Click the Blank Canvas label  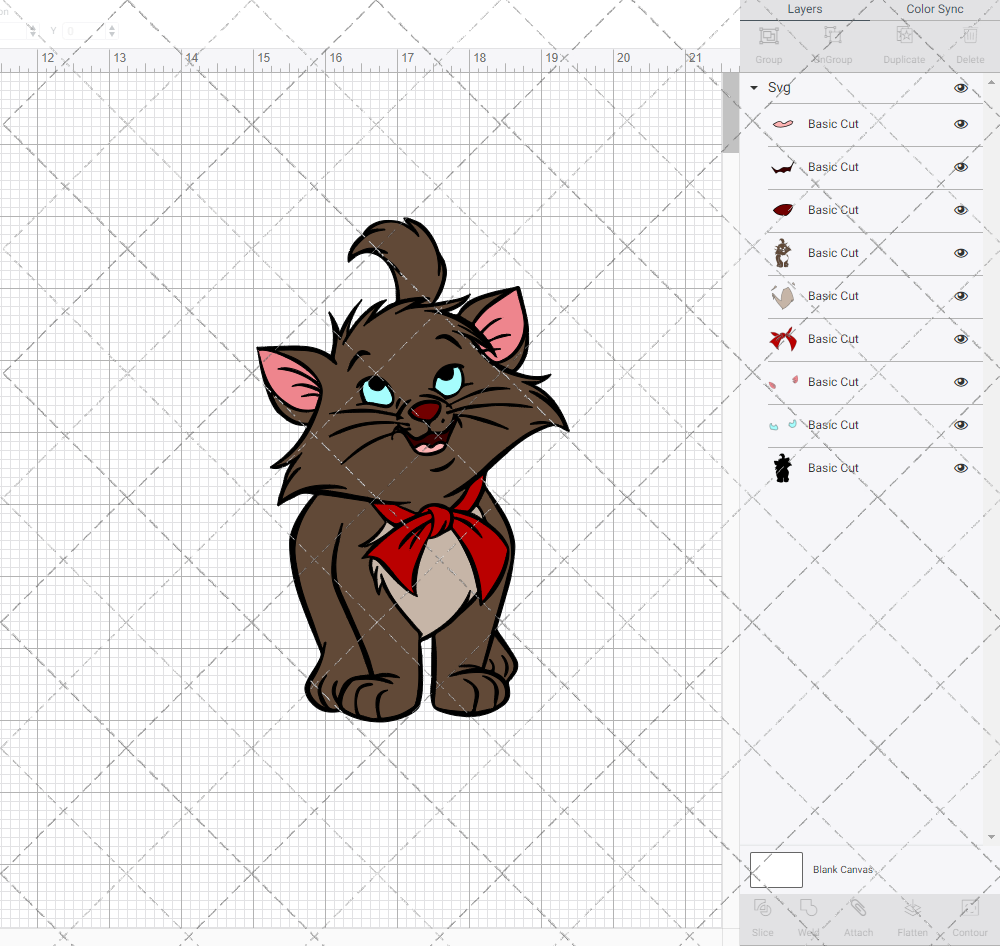click(x=842, y=869)
